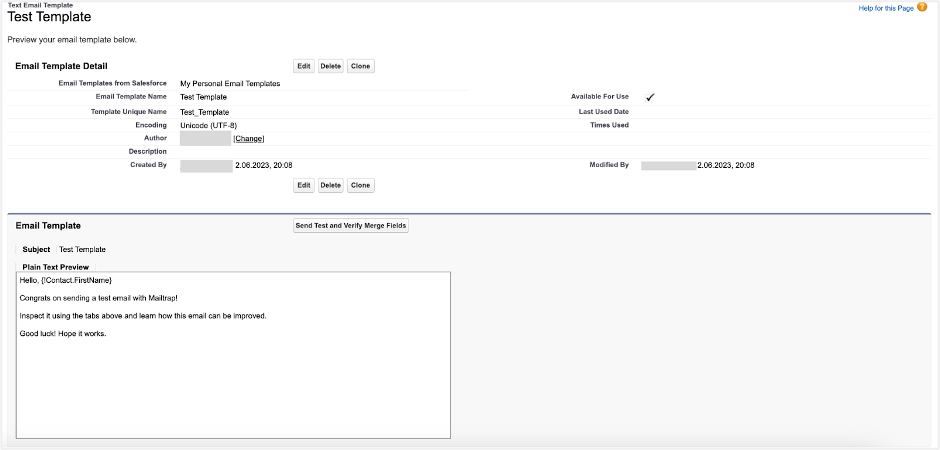Click the Good luck! Hope it works. line
The image size is (940, 450).
[x=63, y=334]
